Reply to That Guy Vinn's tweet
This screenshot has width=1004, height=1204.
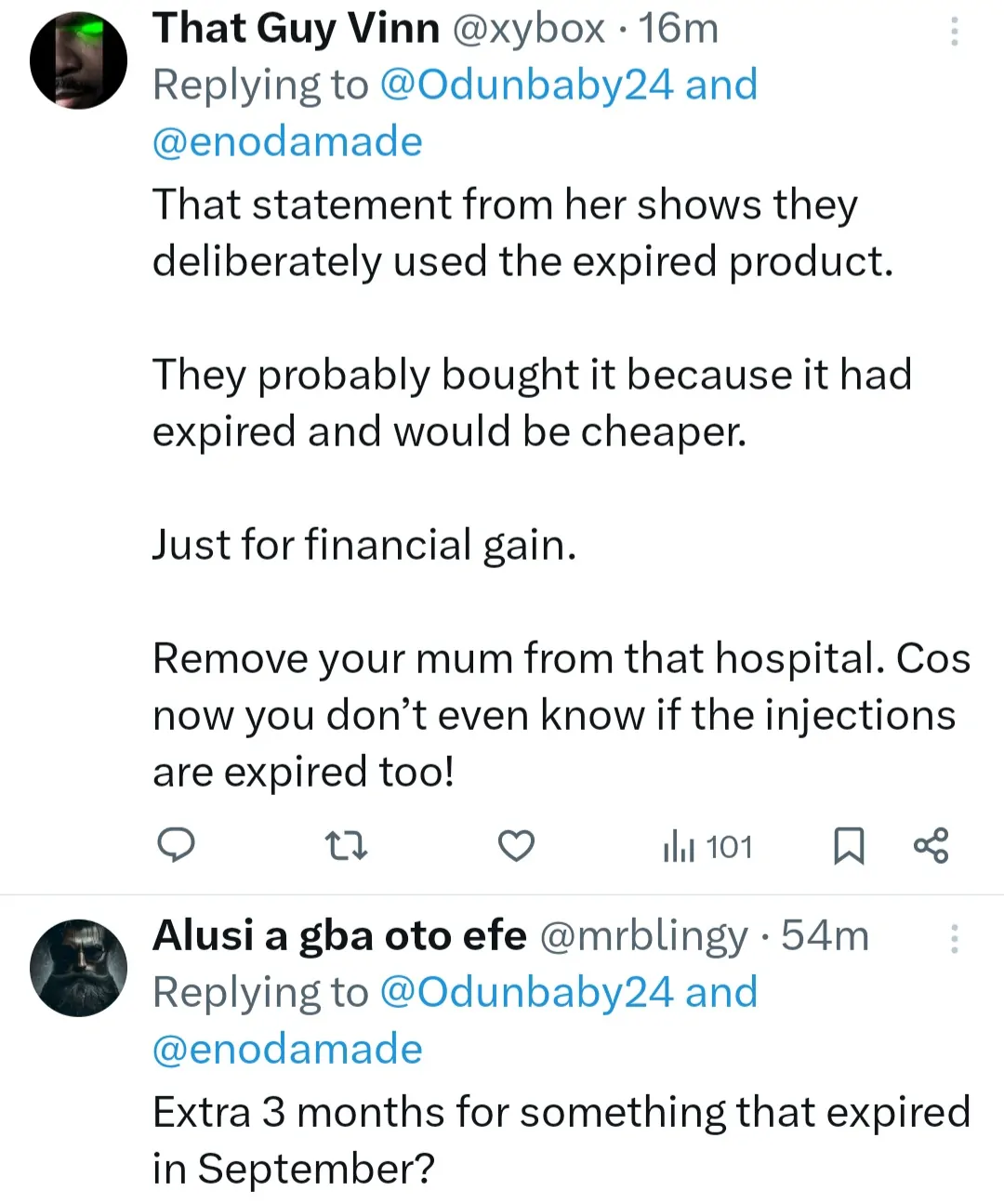175,846
